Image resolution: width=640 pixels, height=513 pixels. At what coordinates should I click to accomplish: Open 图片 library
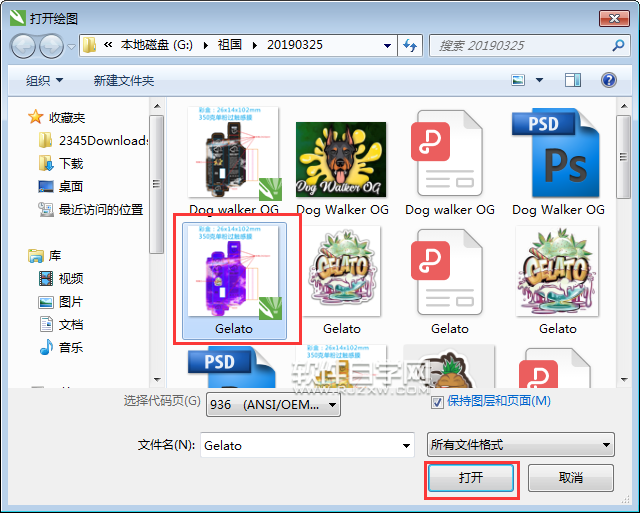[61, 302]
